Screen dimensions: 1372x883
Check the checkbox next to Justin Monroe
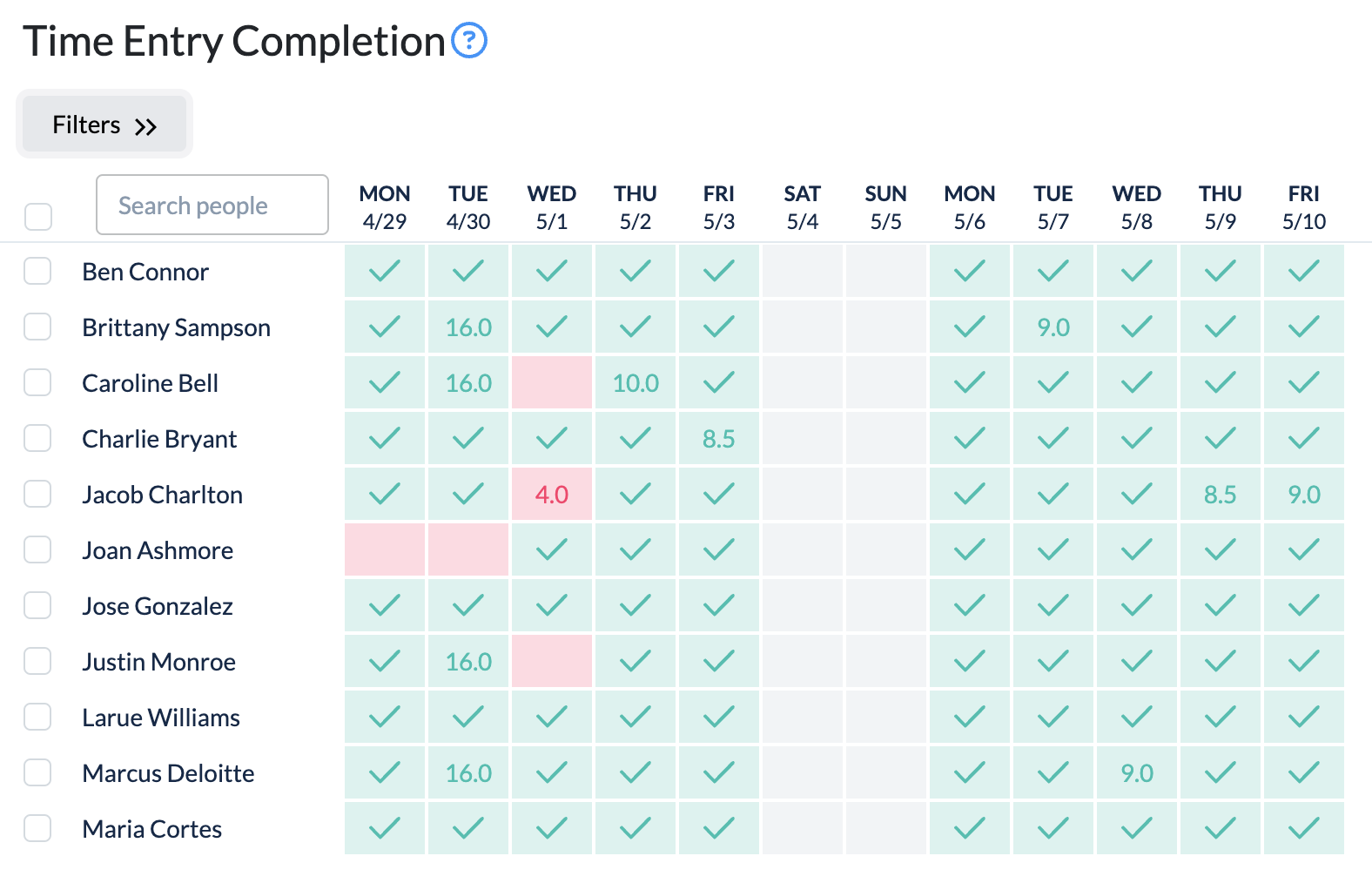tap(37, 661)
